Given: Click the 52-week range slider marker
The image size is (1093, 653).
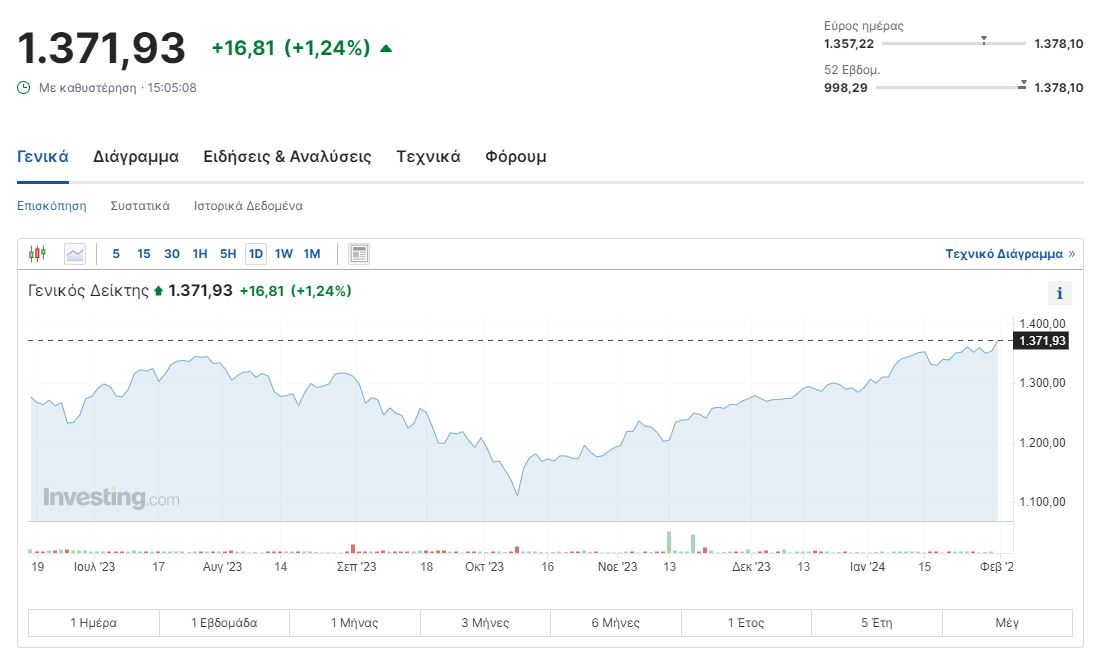Looking at the screenshot, I should pos(1022,86).
